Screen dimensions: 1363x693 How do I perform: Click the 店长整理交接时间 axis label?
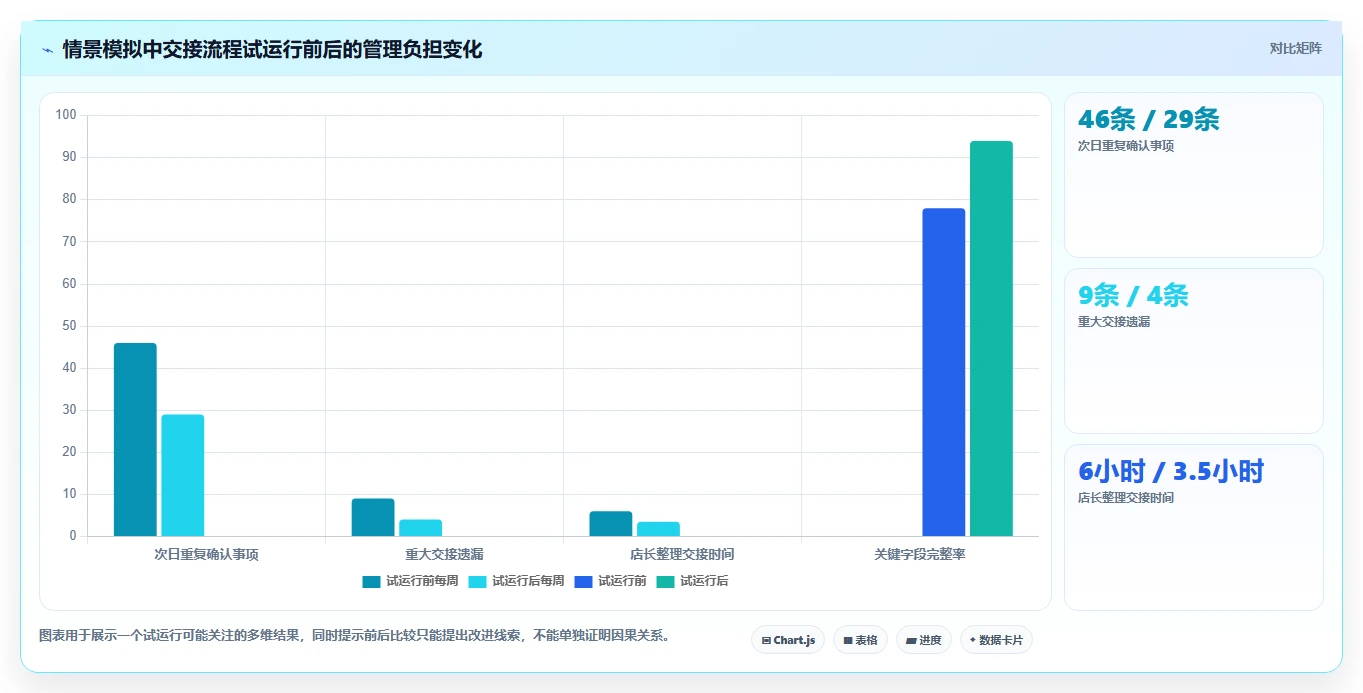(682, 554)
